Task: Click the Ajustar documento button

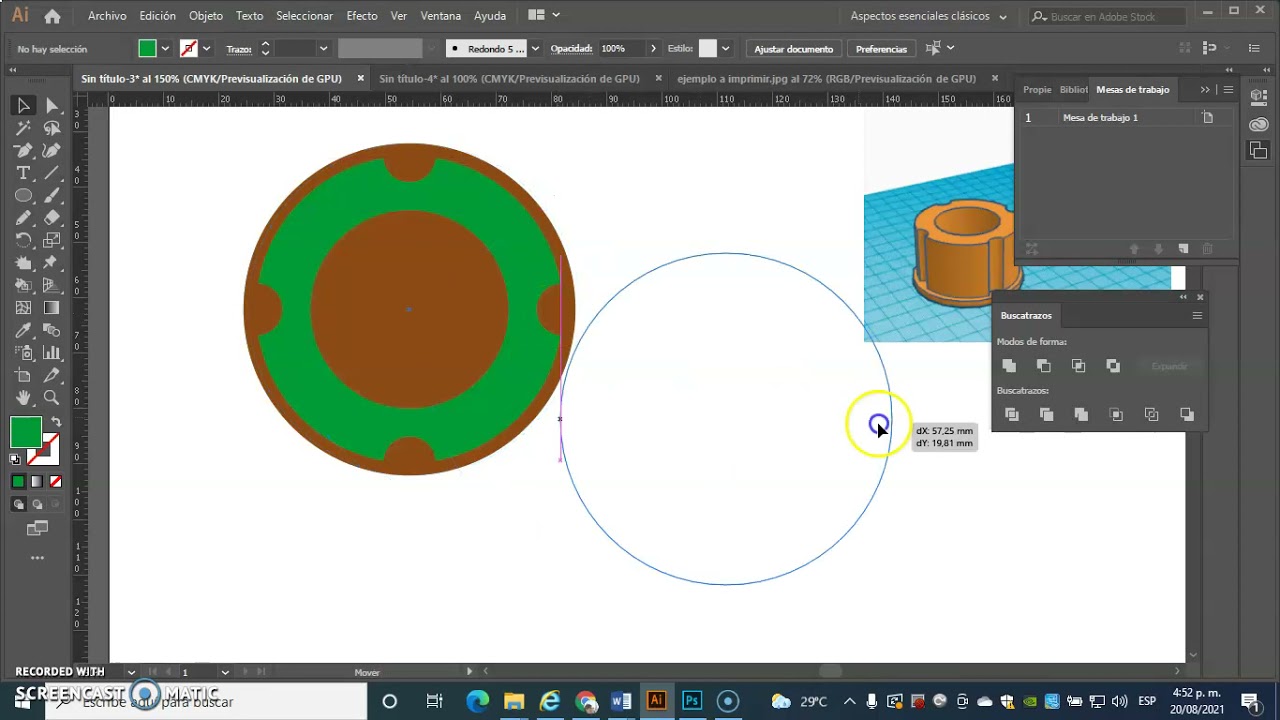Action: pos(794,48)
